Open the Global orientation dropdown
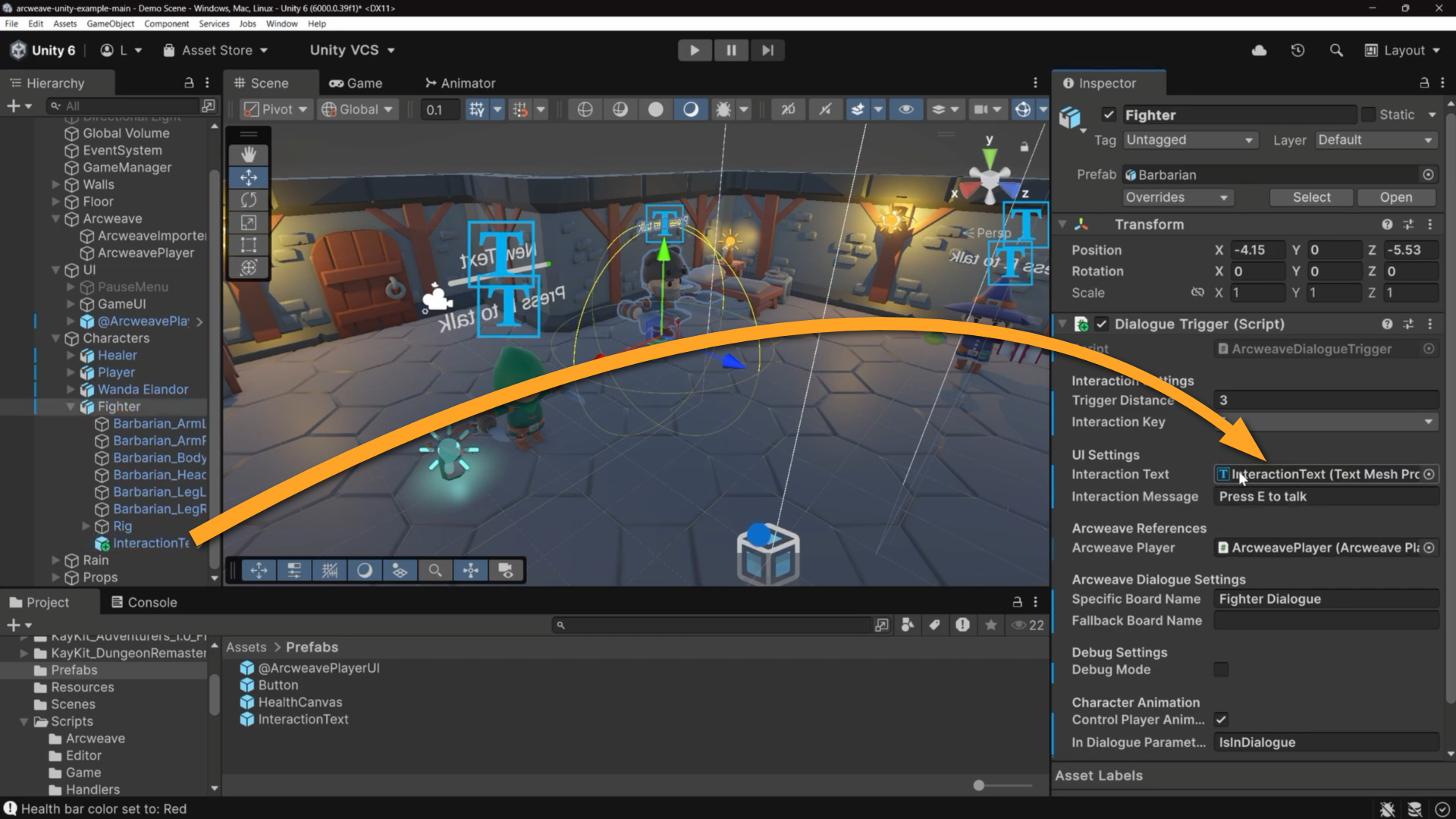Image resolution: width=1456 pixels, height=819 pixels. (358, 109)
